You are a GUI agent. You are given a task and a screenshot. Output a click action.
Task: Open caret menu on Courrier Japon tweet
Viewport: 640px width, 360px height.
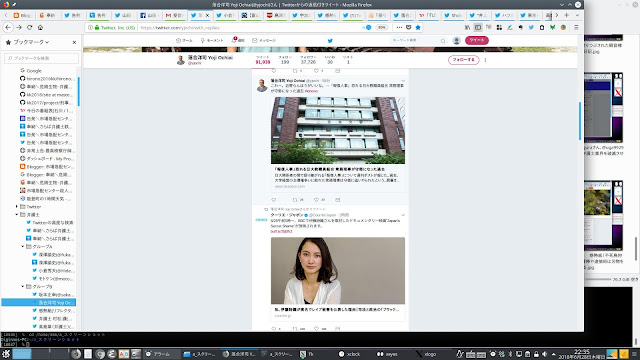[403, 215]
